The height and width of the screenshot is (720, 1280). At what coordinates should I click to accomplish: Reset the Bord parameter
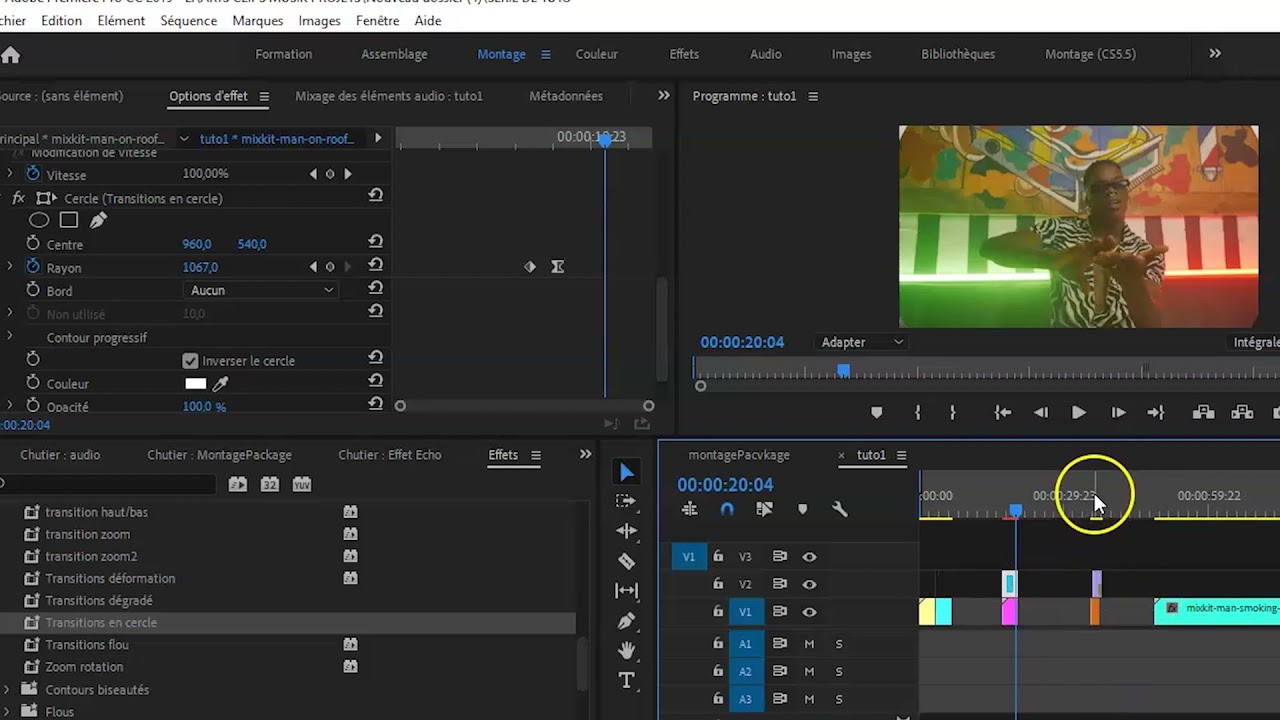[375, 289]
